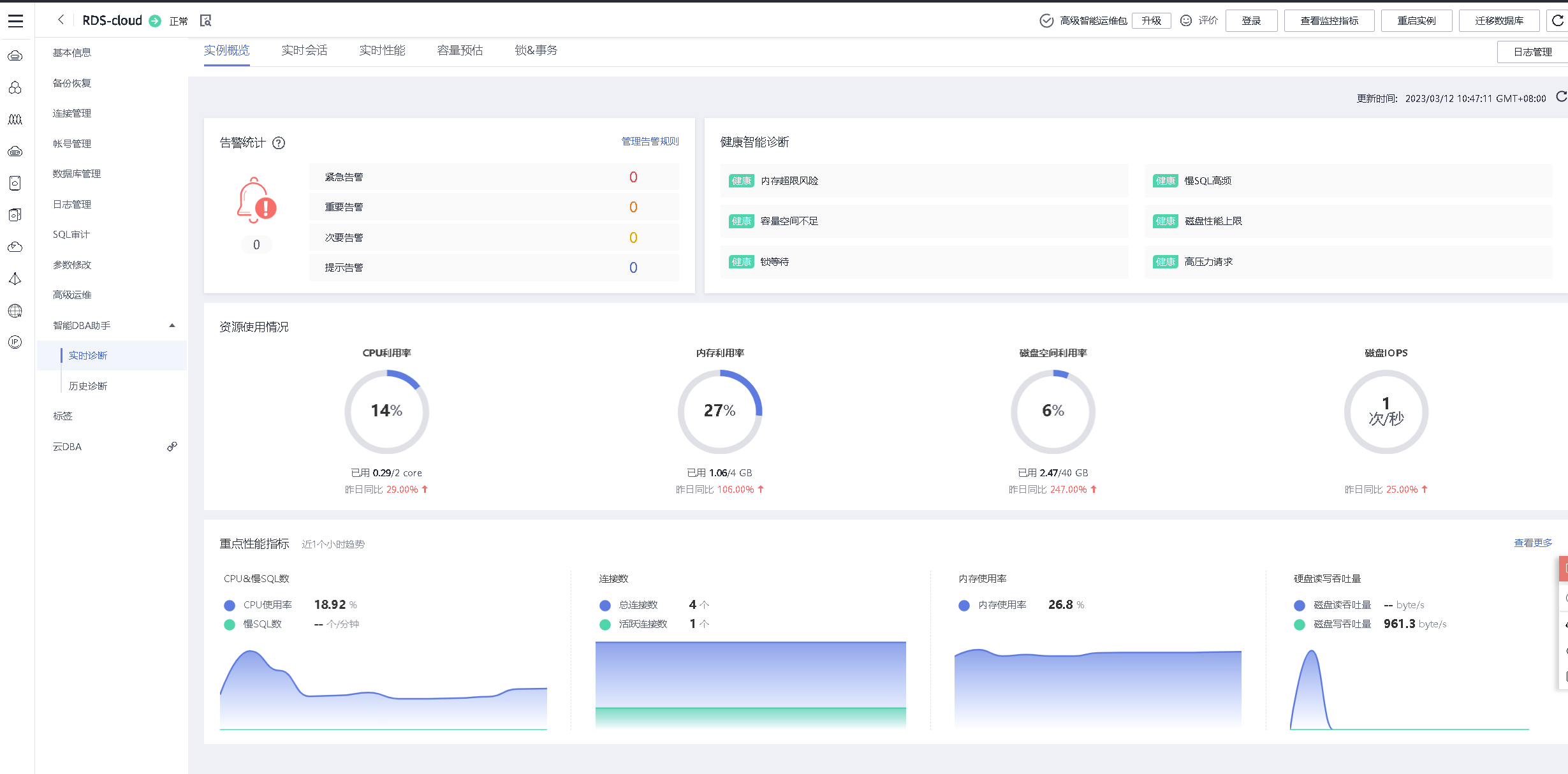Click the 升级 button
The image size is (1568, 774).
click(x=1151, y=20)
